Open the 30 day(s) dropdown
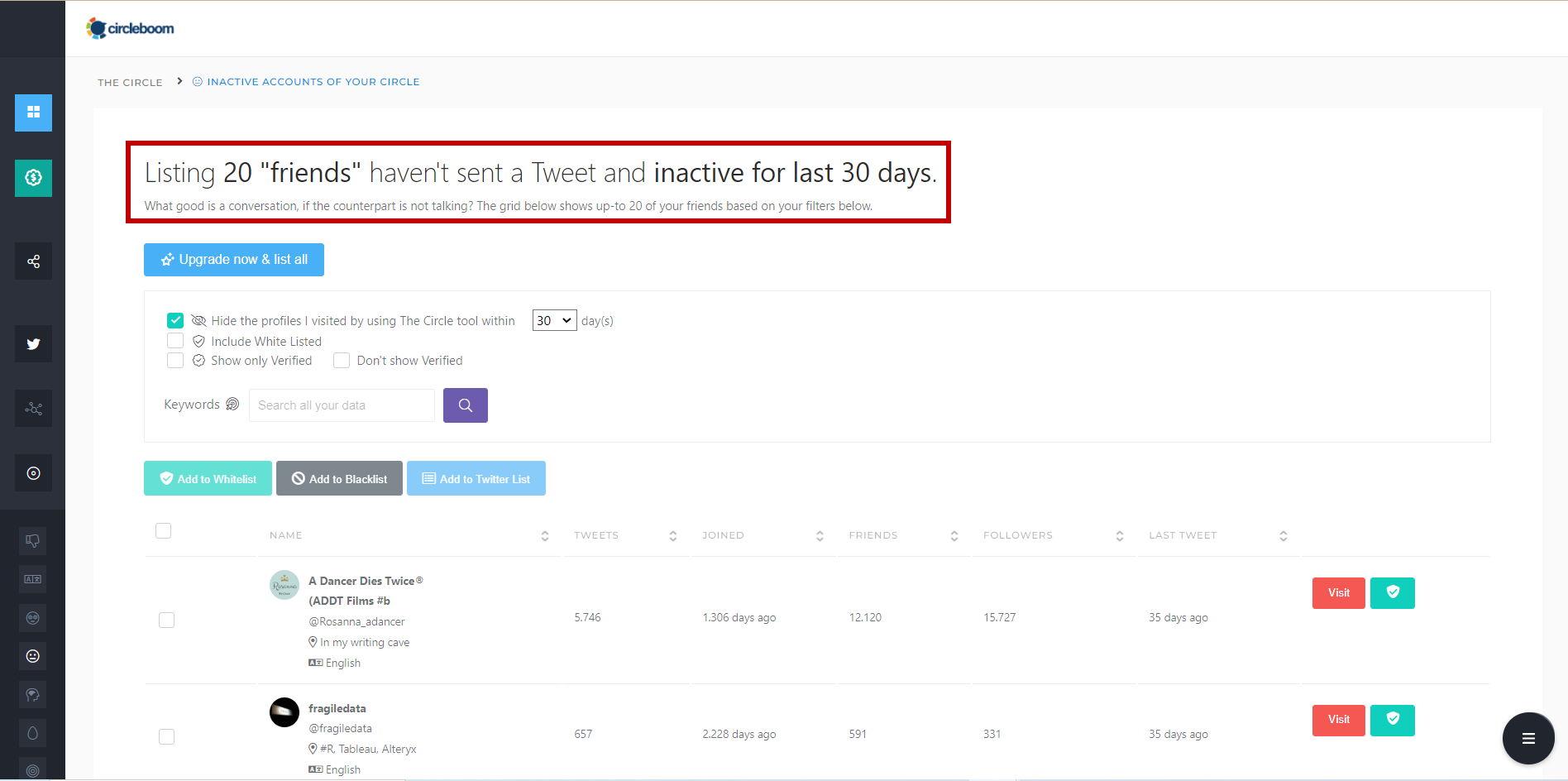 click(x=554, y=321)
